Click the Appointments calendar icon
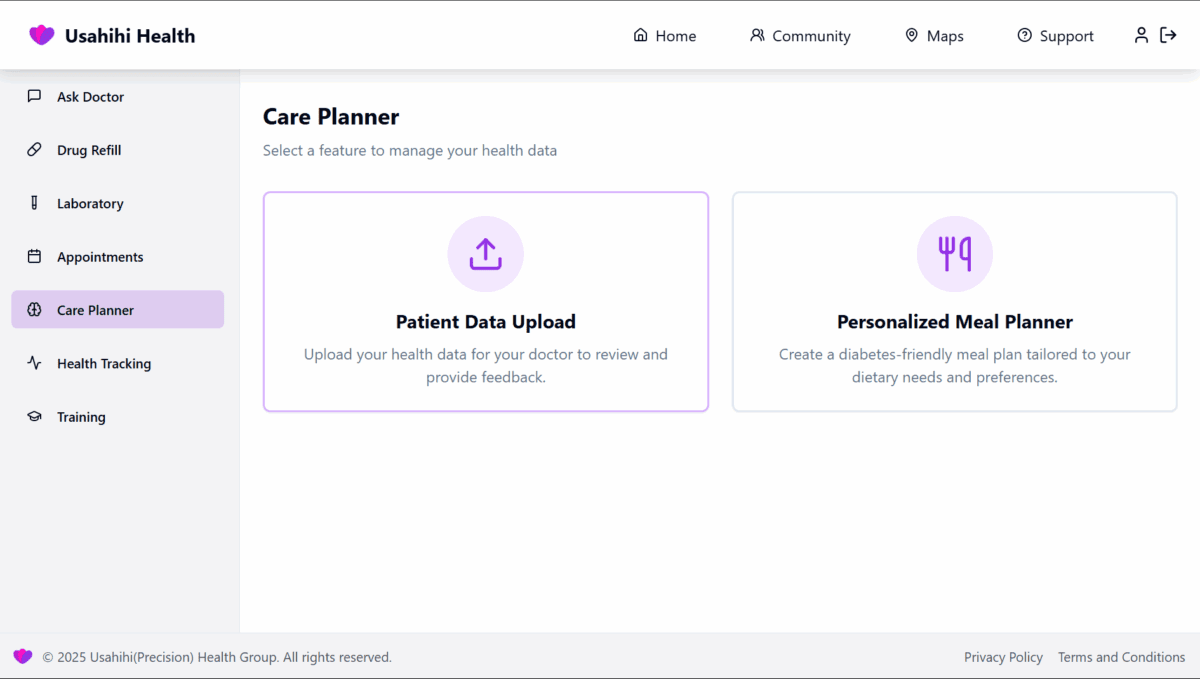1200x679 pixels. pos(34,257)
